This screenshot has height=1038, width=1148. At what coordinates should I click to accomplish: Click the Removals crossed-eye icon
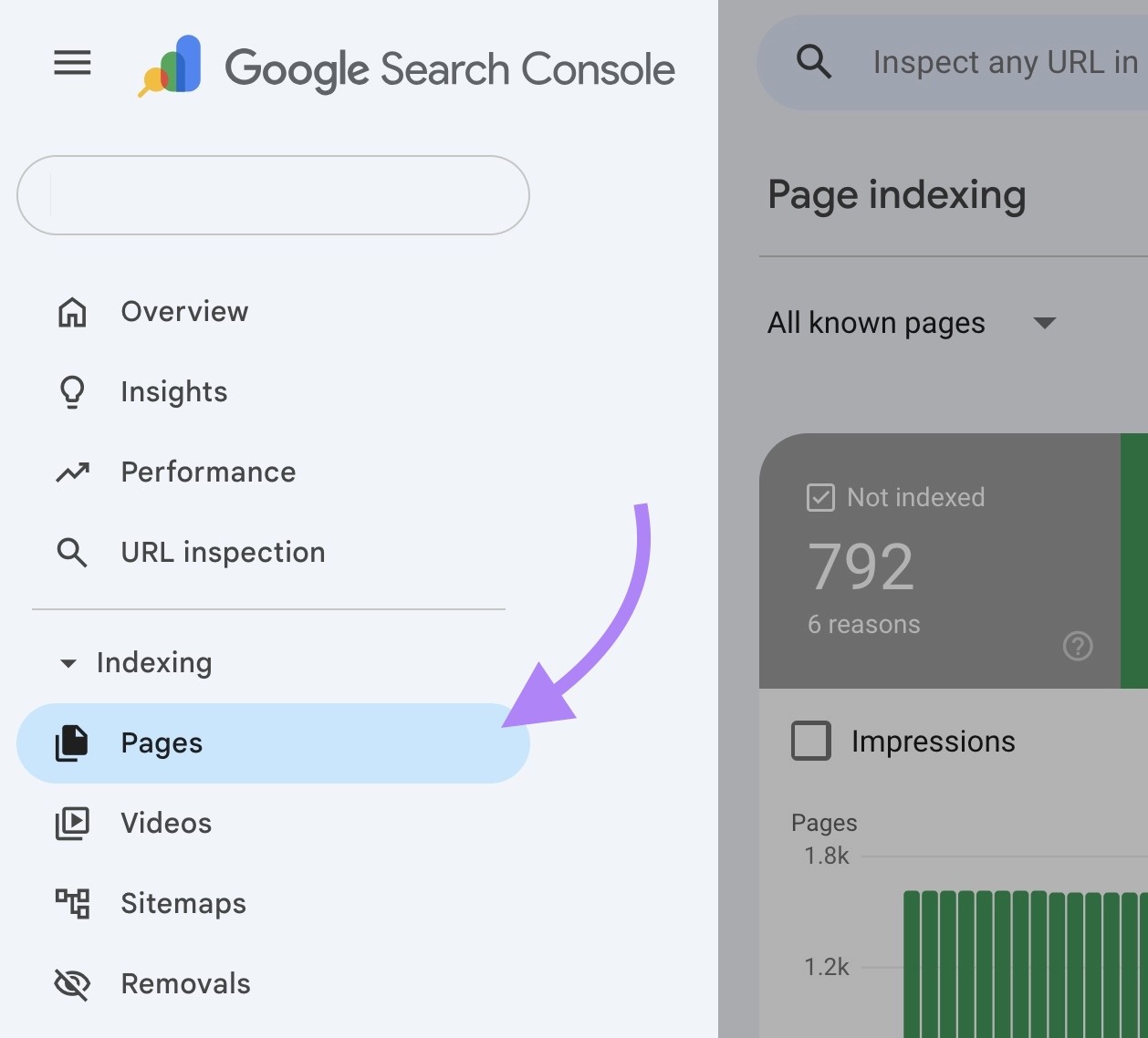[70, 983]
